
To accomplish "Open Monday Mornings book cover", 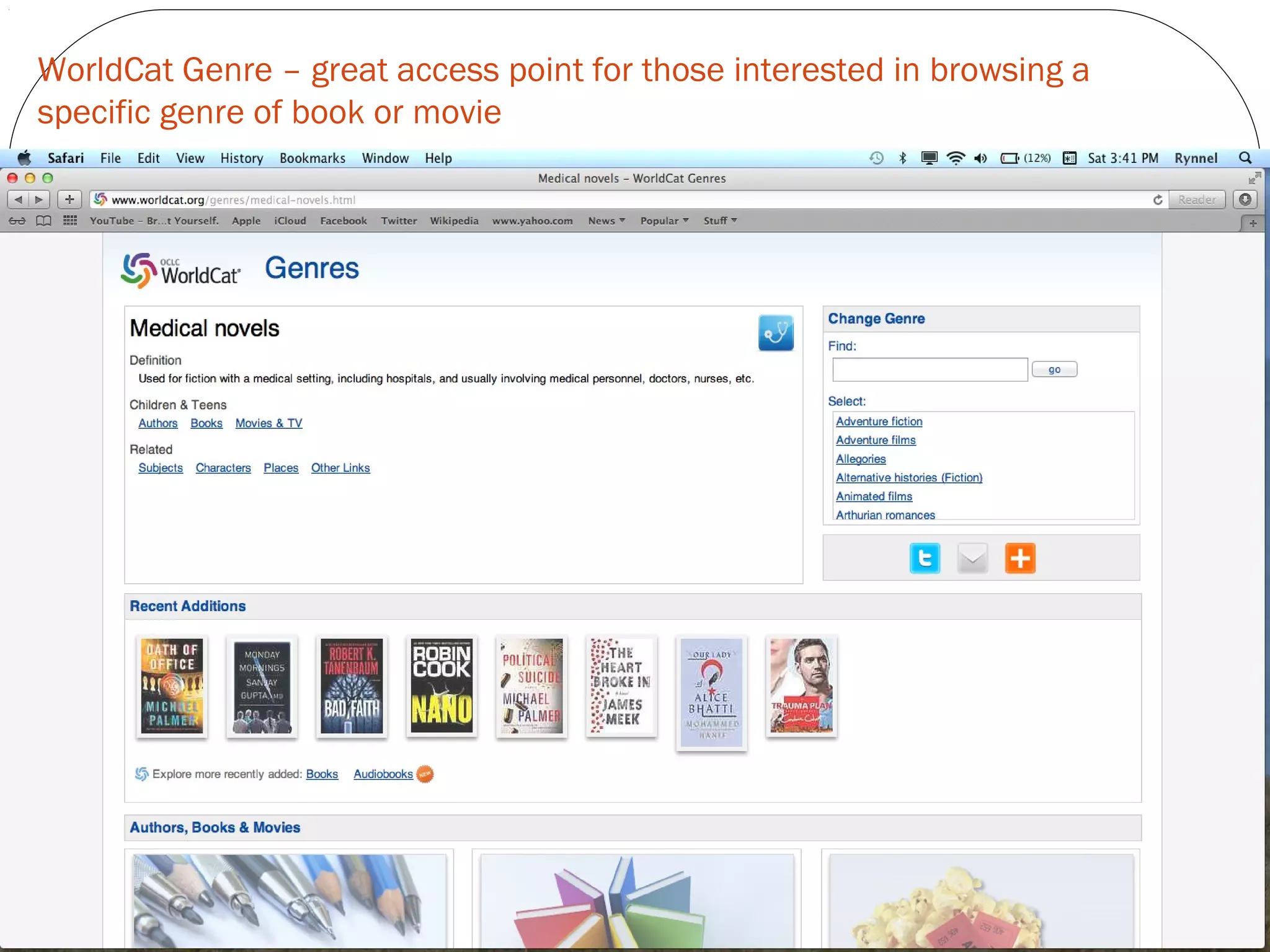I will [x=262, y=686].
